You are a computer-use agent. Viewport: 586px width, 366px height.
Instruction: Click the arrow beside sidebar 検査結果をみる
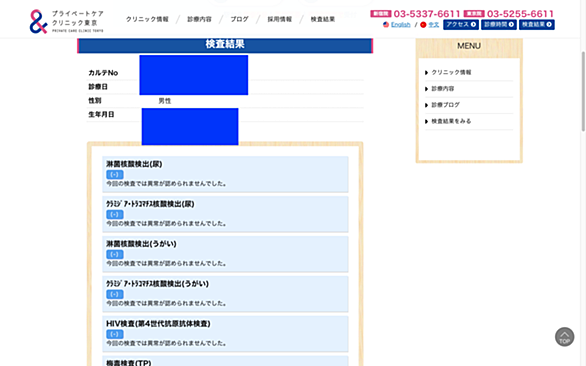point(426,122)
